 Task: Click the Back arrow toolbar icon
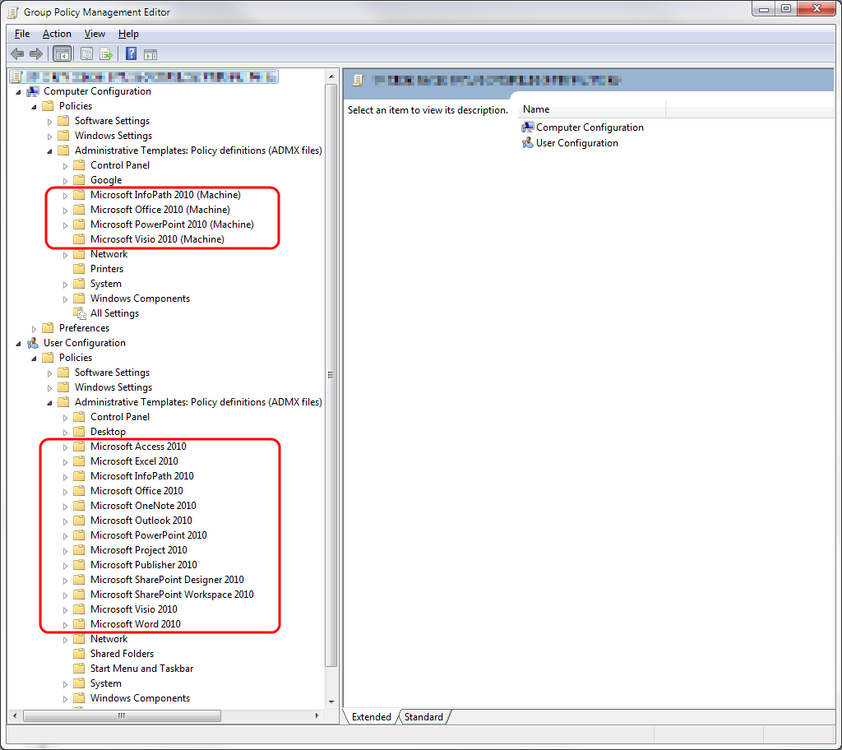[18, 54]
